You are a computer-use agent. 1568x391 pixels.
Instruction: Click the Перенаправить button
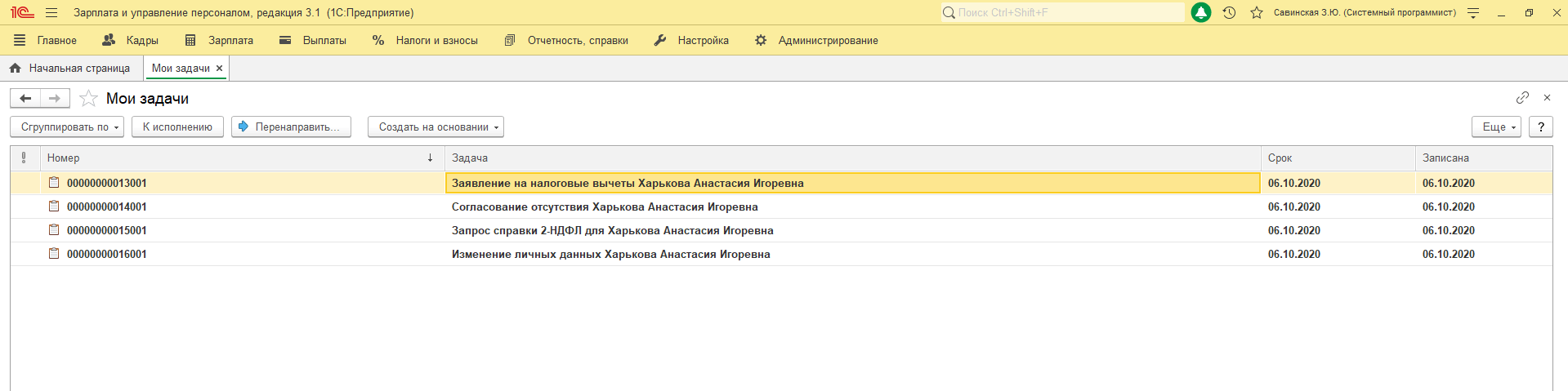click(x=291, y=127)
